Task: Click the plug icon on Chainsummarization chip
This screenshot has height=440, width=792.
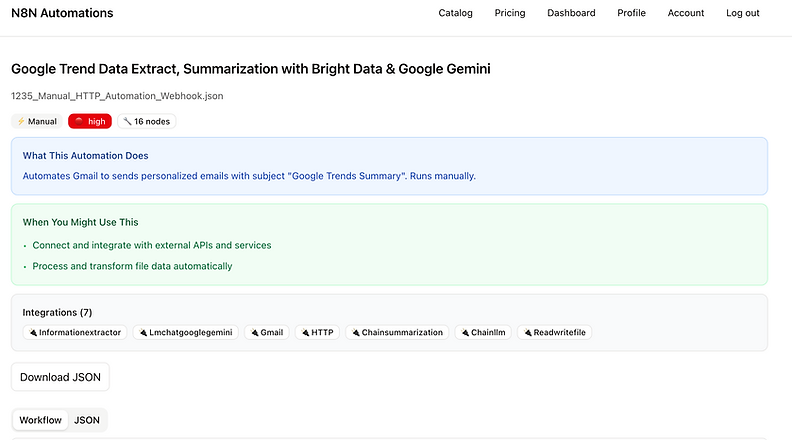Action: pyautogui.click(x=356, y=332)
